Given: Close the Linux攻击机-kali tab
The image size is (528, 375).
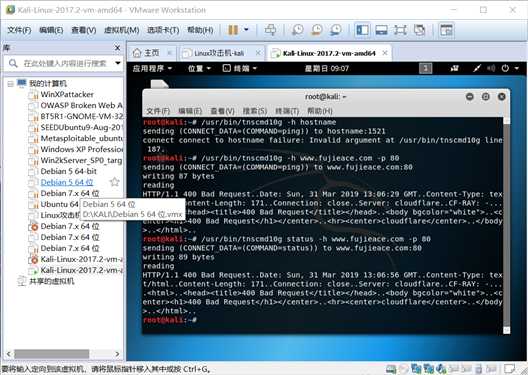Looking at the screenshot, I should [258, 53].
